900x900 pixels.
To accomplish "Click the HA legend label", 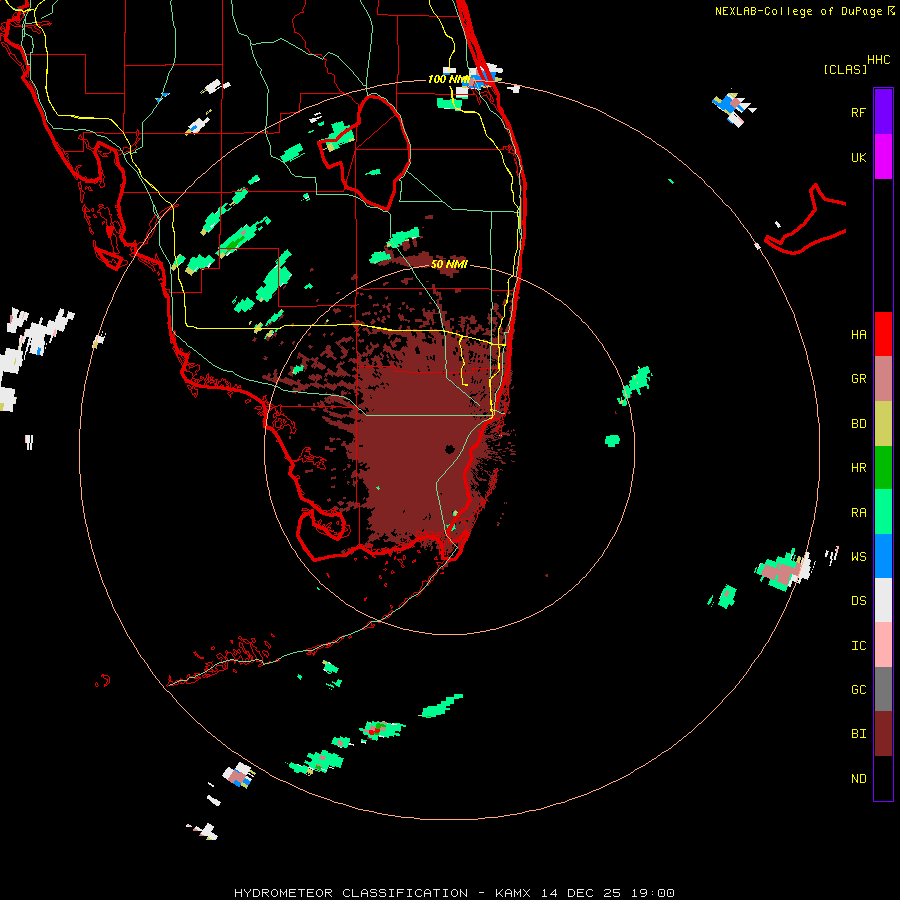I will 858,335.
